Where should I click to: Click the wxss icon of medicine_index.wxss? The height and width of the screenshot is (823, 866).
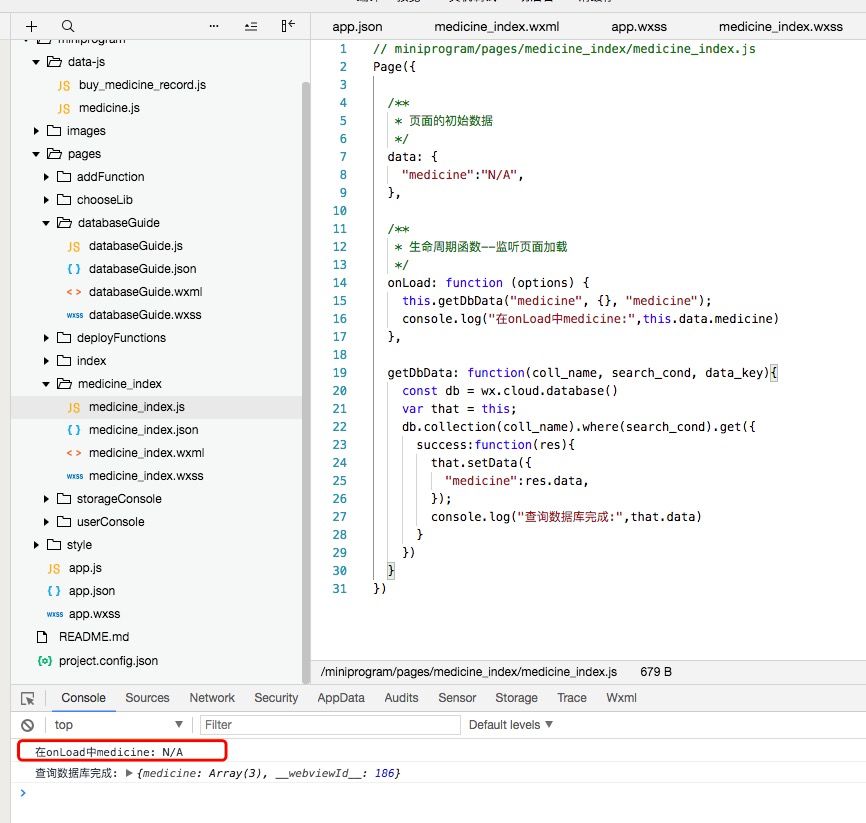coord(75,476)
